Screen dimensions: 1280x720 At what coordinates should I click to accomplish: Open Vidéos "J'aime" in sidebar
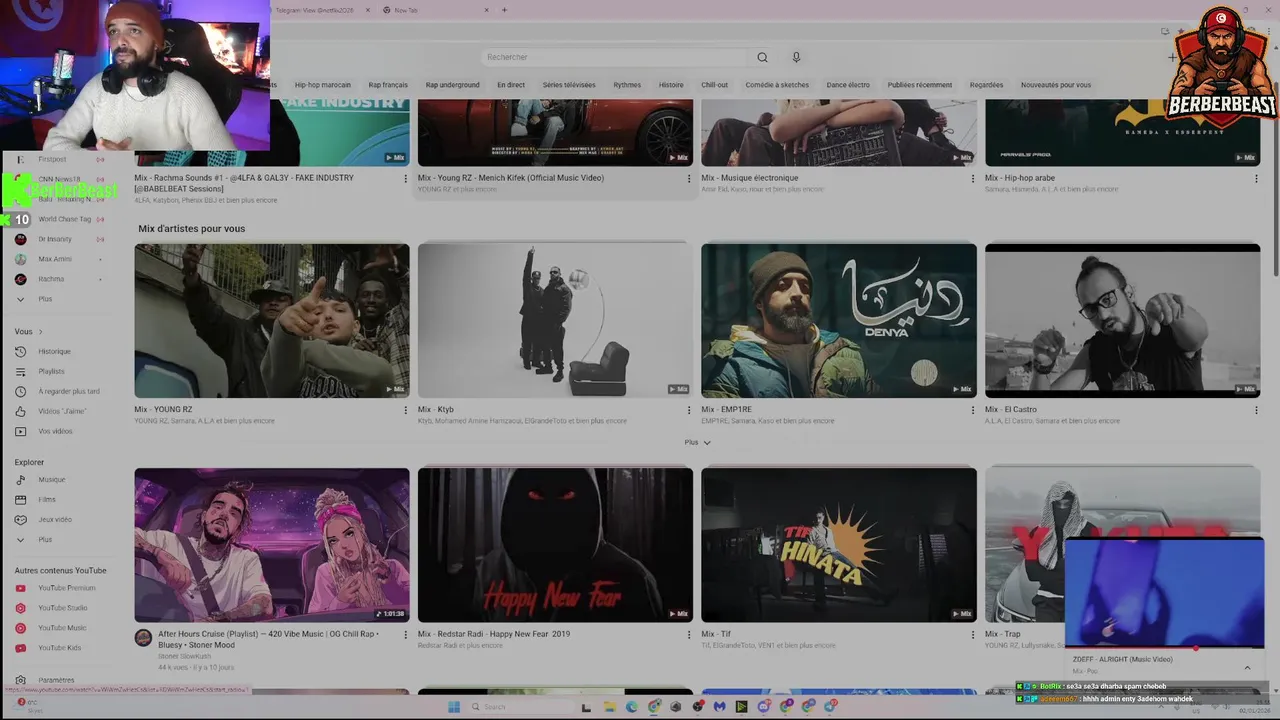(61, 412)
